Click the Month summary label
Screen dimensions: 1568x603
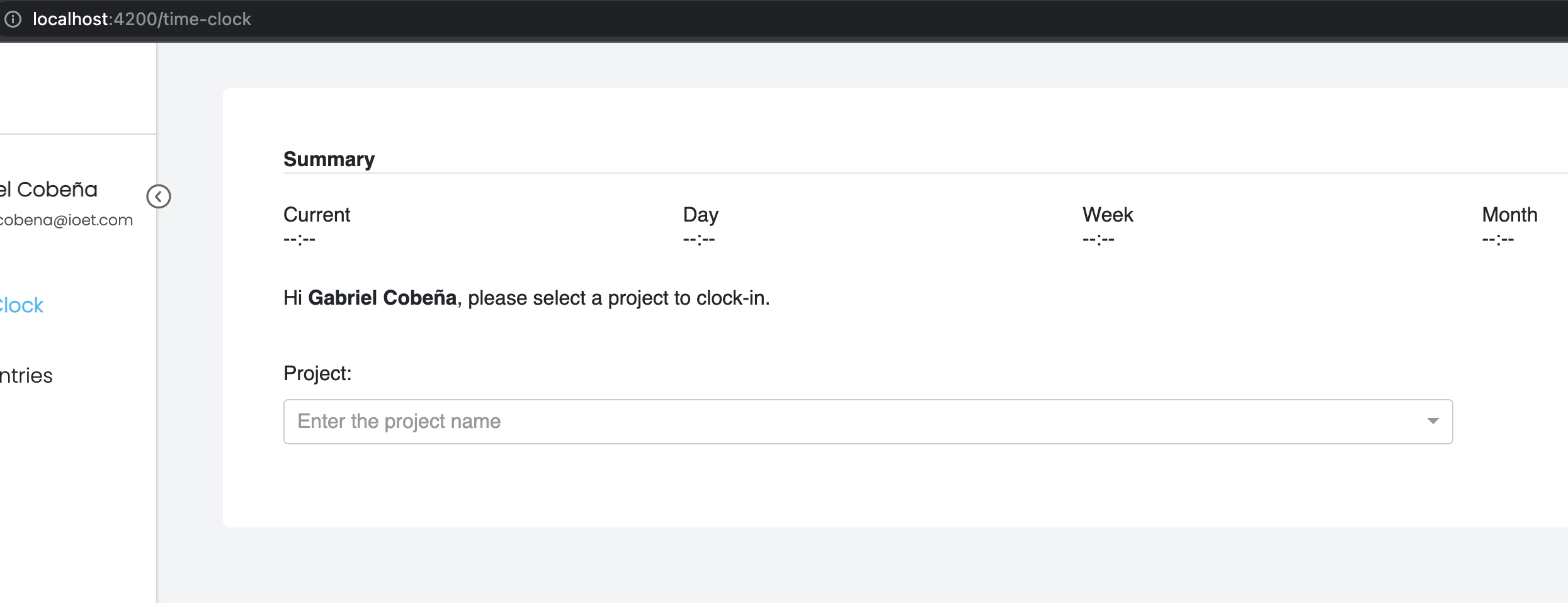[1509, 215]
